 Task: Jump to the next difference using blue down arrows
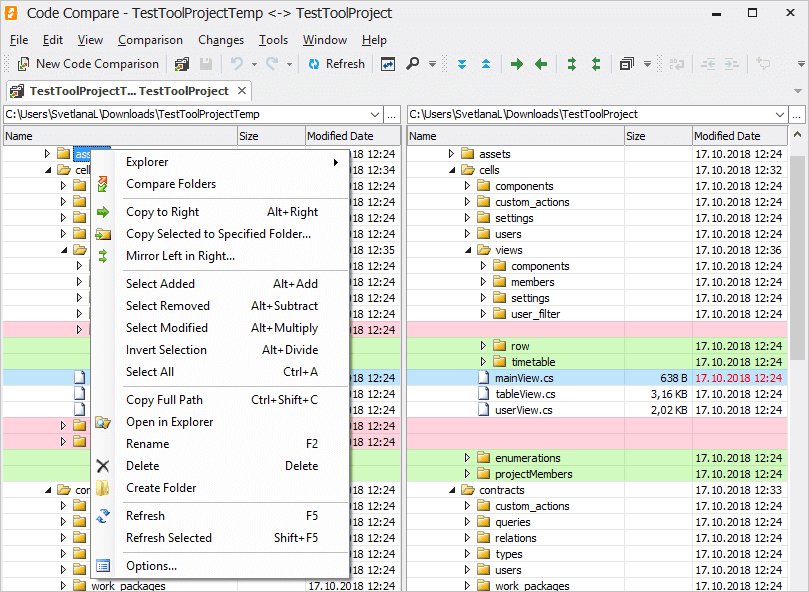pyautogui.click(x=462, y=64)
